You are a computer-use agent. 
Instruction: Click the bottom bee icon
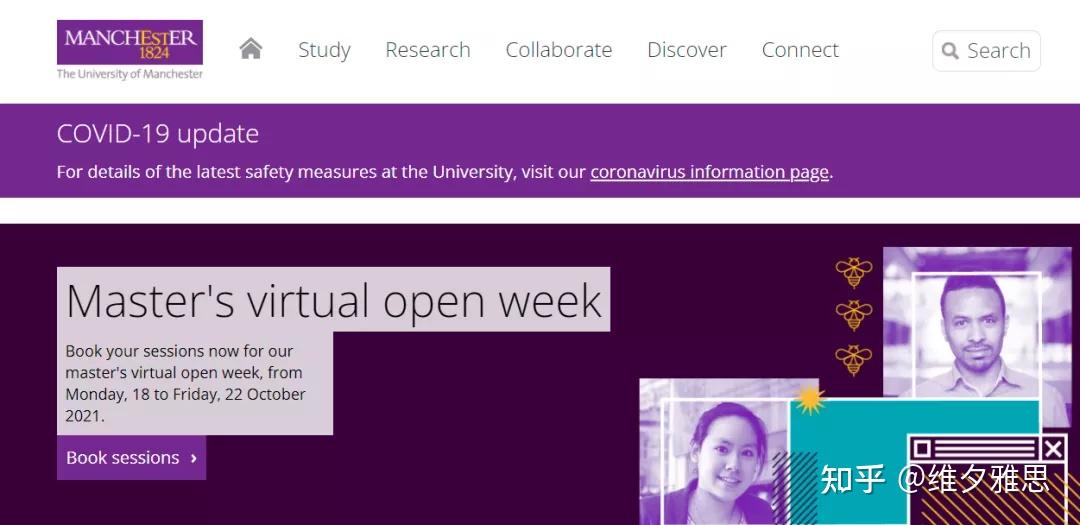coord(853,360)
